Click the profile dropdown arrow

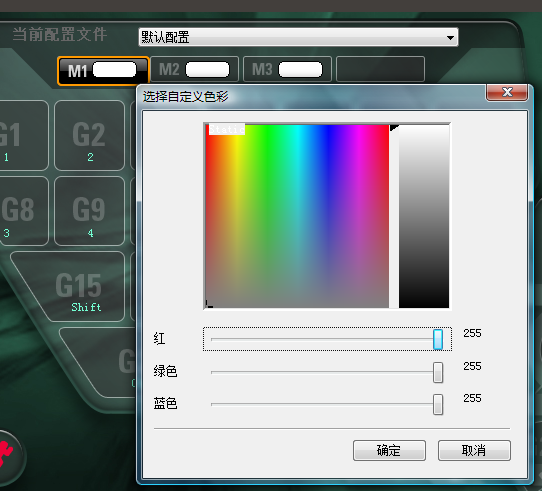[450, 37]
